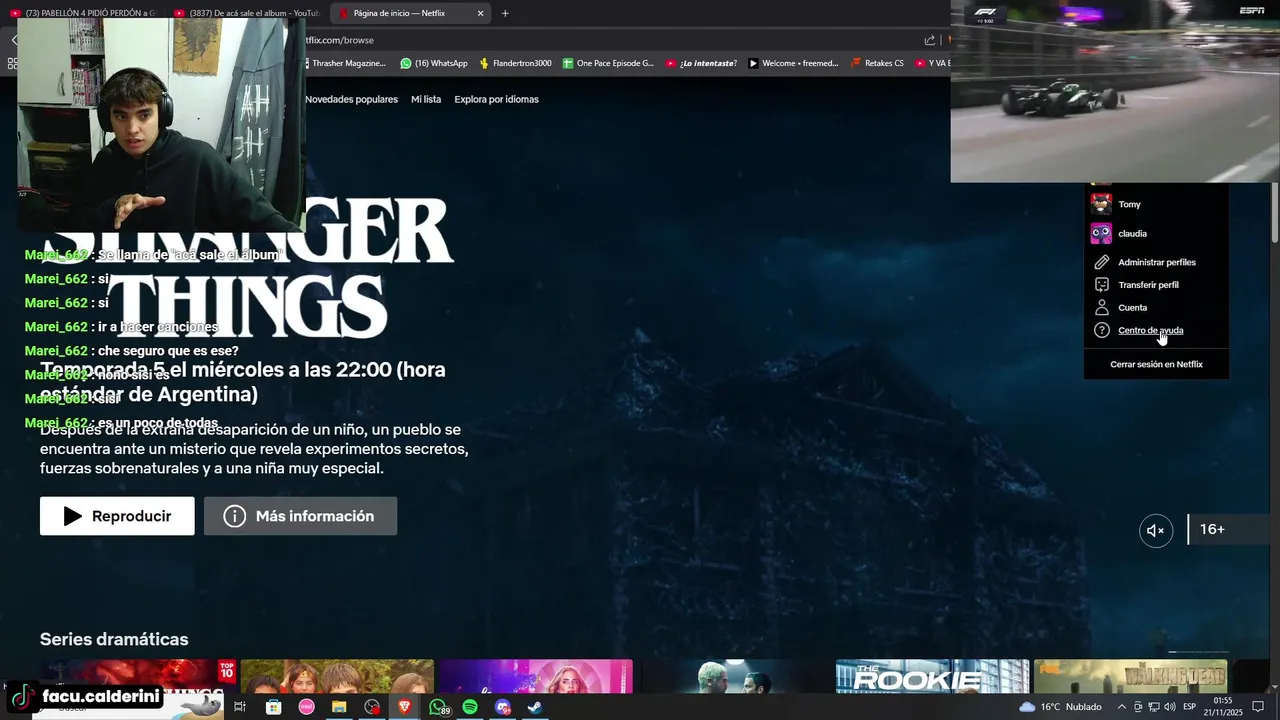Open Centro de ayuda
1280x720 pixels.
click(1150, 330)
